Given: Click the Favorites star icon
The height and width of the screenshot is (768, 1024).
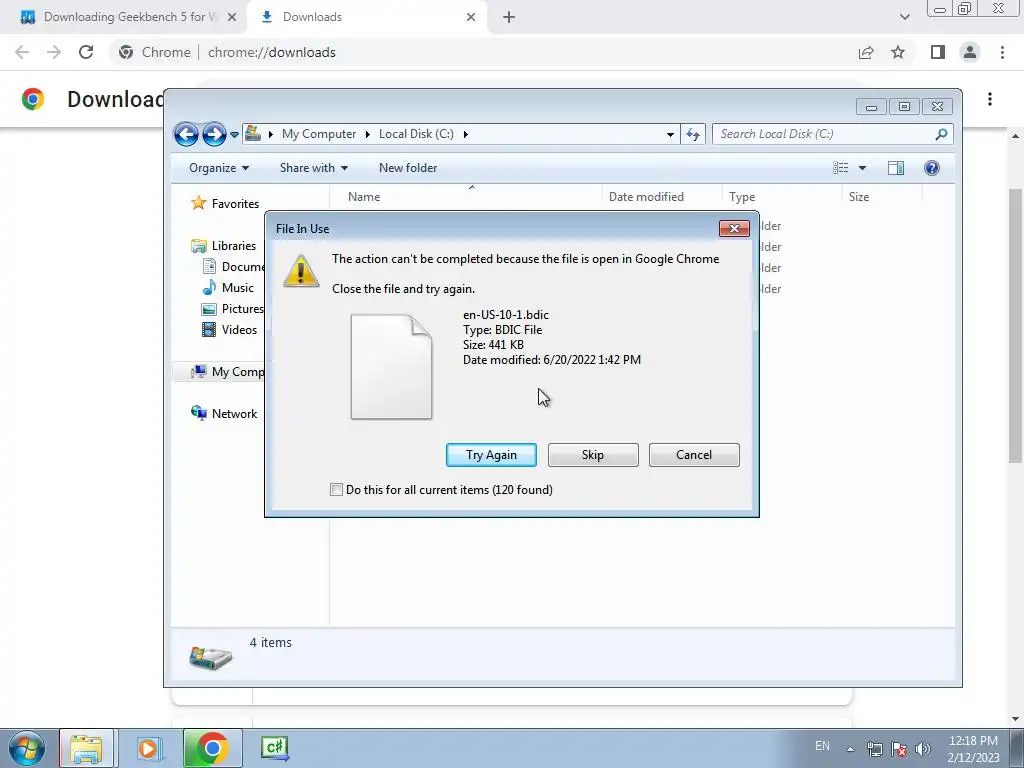Looking at the screenshot, I should [x=199, y=203].
